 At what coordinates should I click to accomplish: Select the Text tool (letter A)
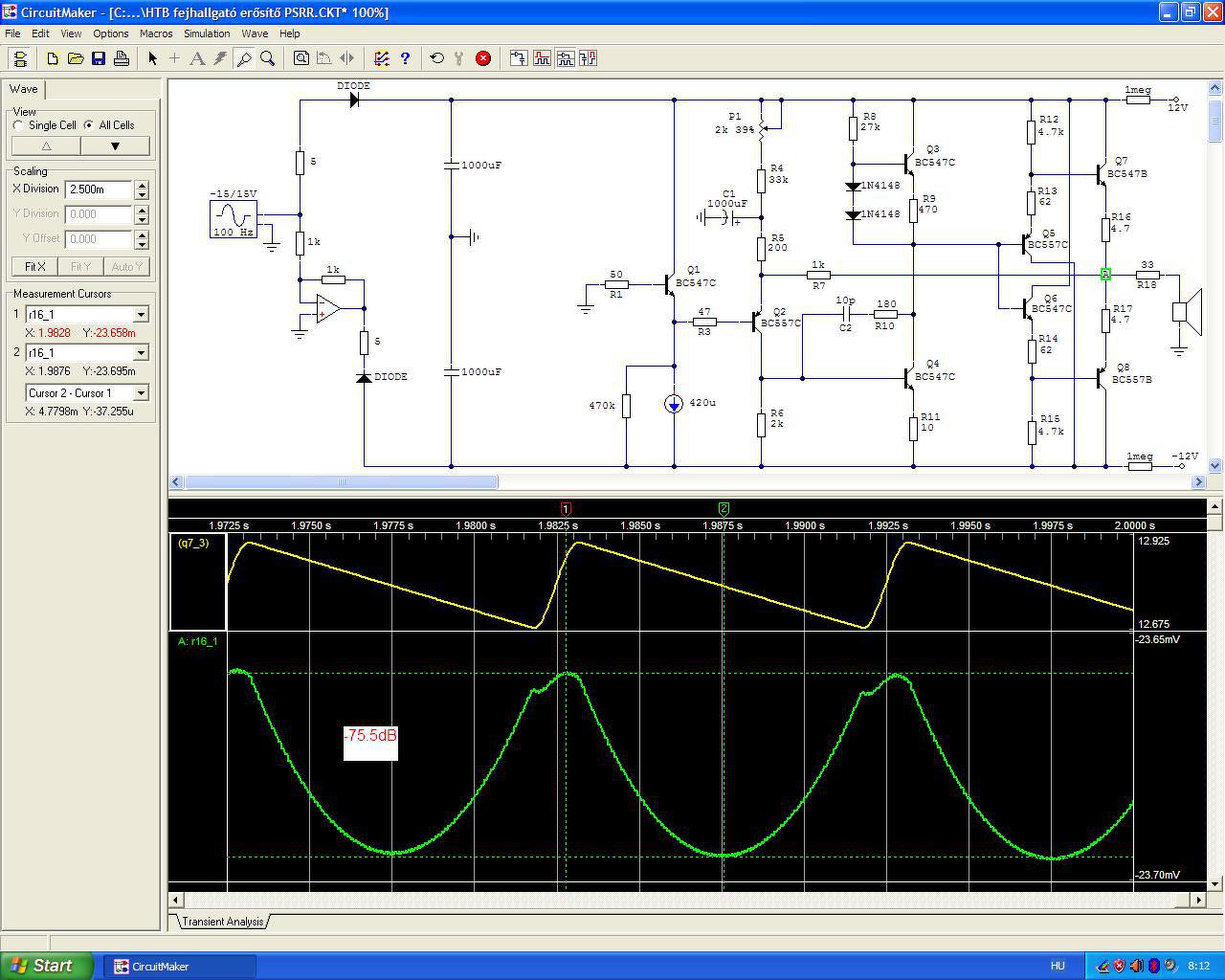pos(197,58)
